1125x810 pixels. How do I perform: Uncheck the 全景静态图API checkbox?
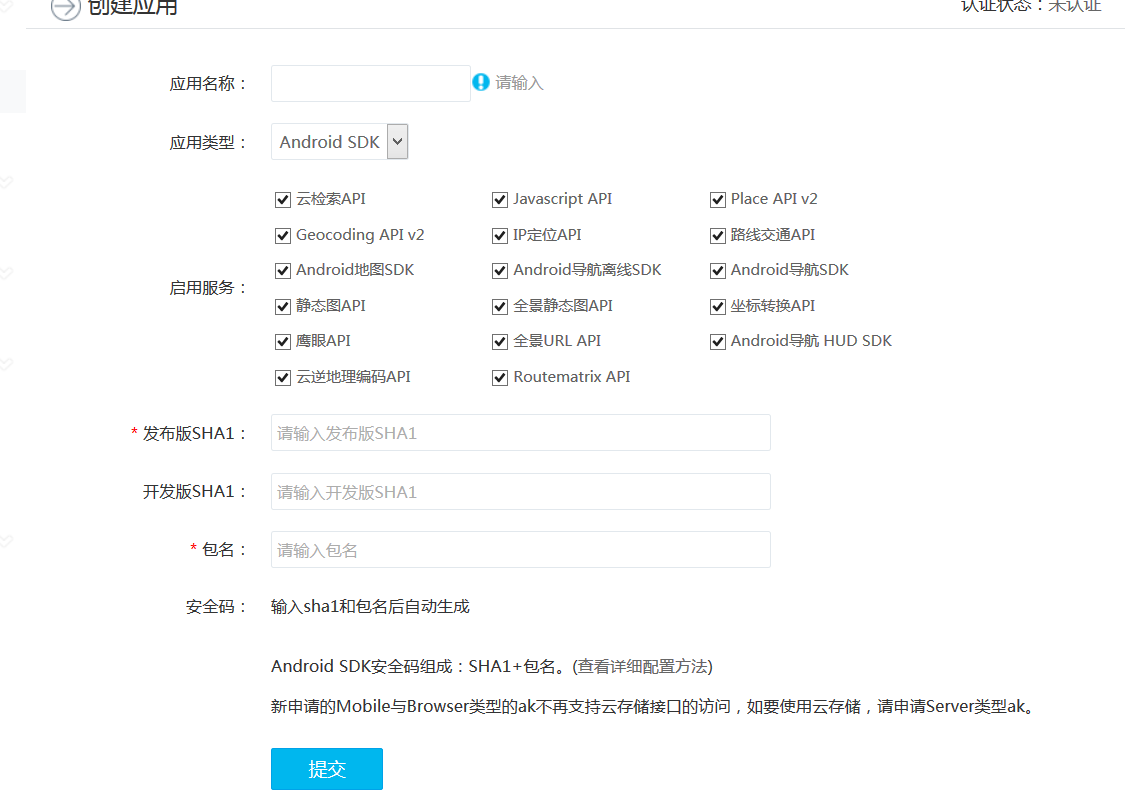click(500, 306)
